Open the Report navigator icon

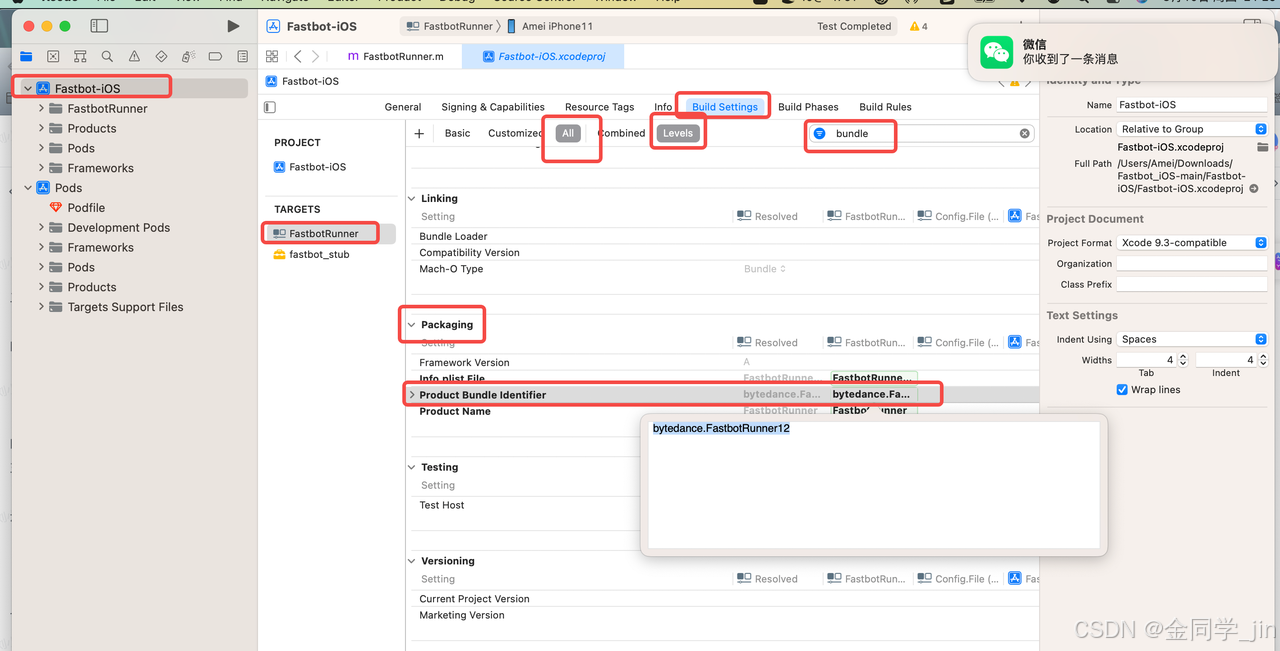click(x=243, y=57)
